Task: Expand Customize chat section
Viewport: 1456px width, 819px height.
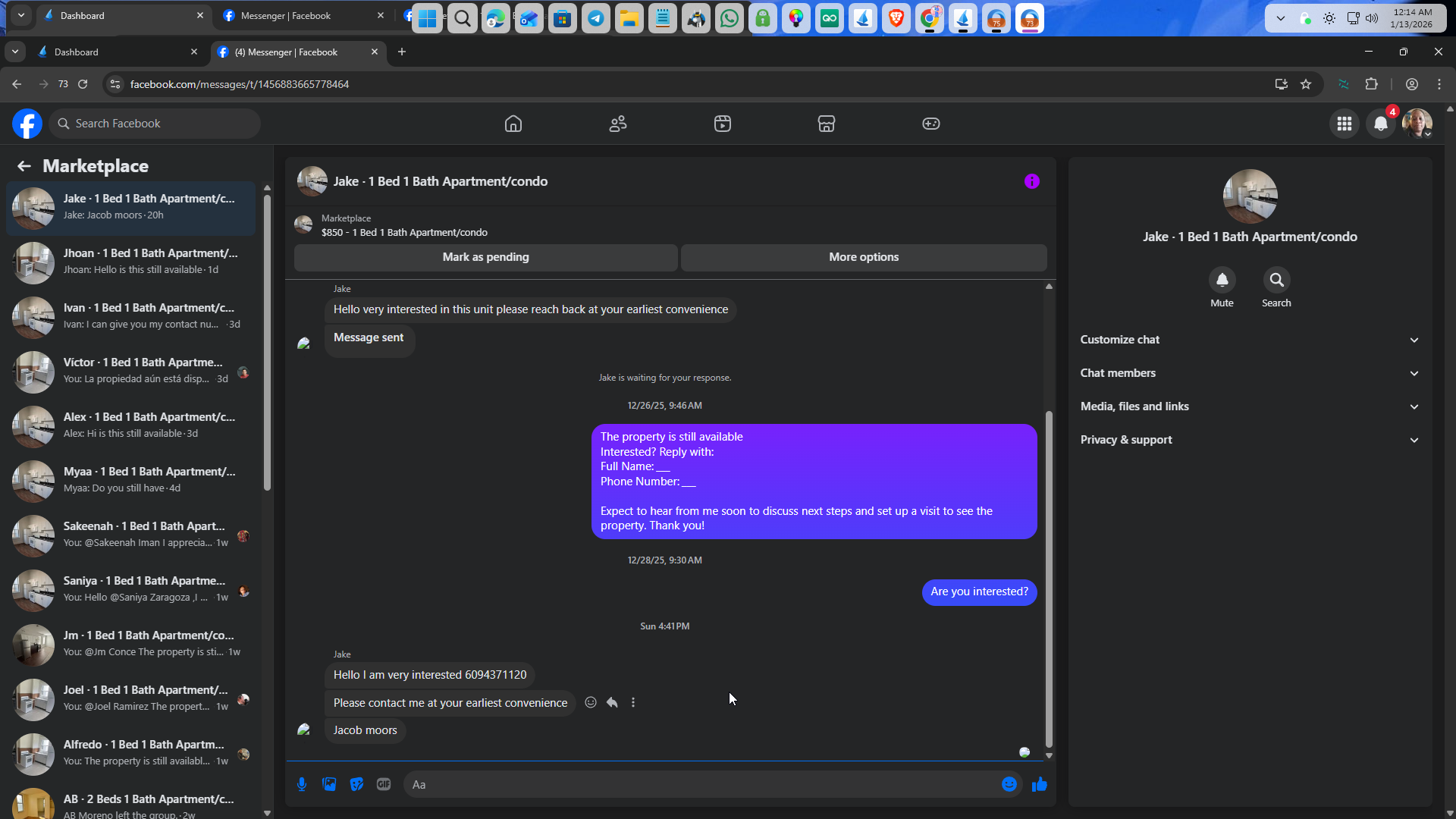Action: click(x=1249, y=340)
